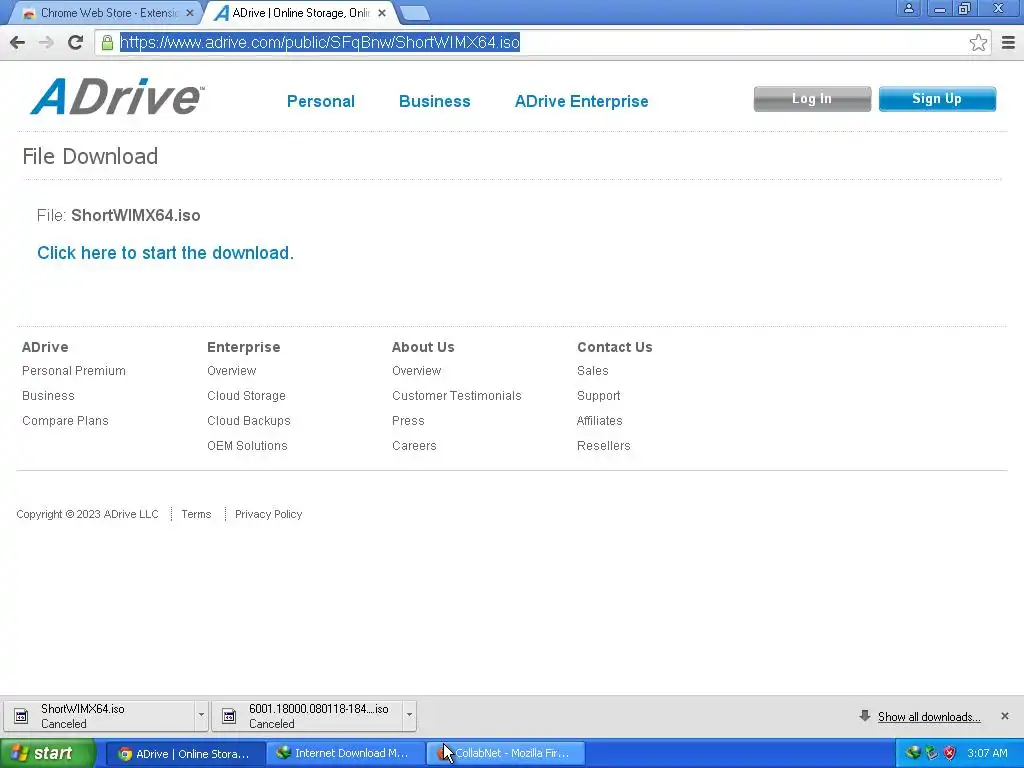Click the green padlock security icon
The image size is (1024, 768).
click(x=107, y=42)
